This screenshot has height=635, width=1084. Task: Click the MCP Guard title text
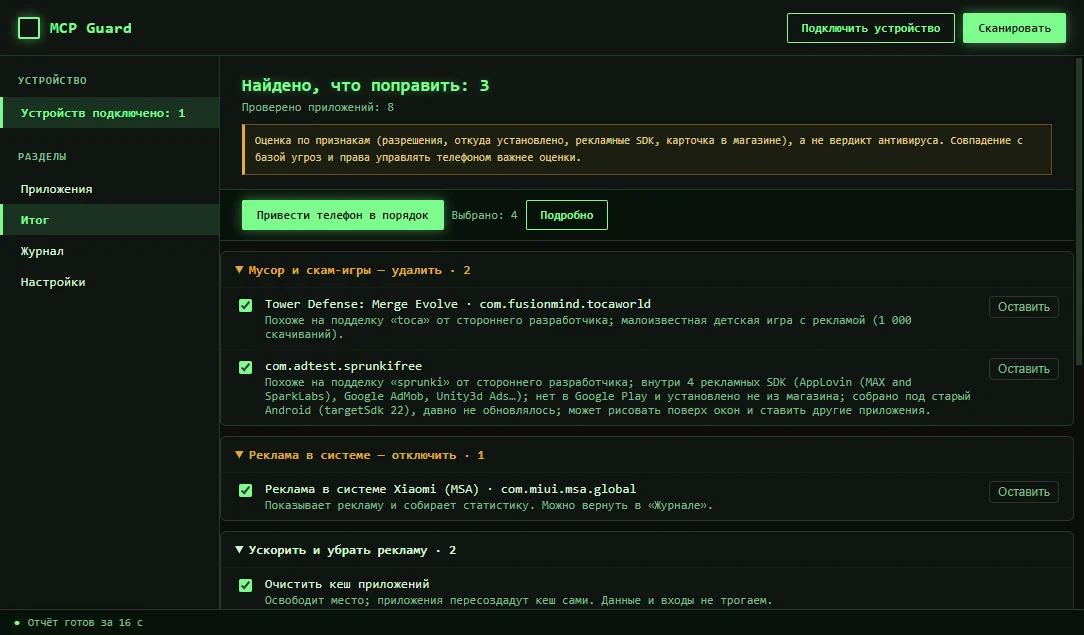91,28
